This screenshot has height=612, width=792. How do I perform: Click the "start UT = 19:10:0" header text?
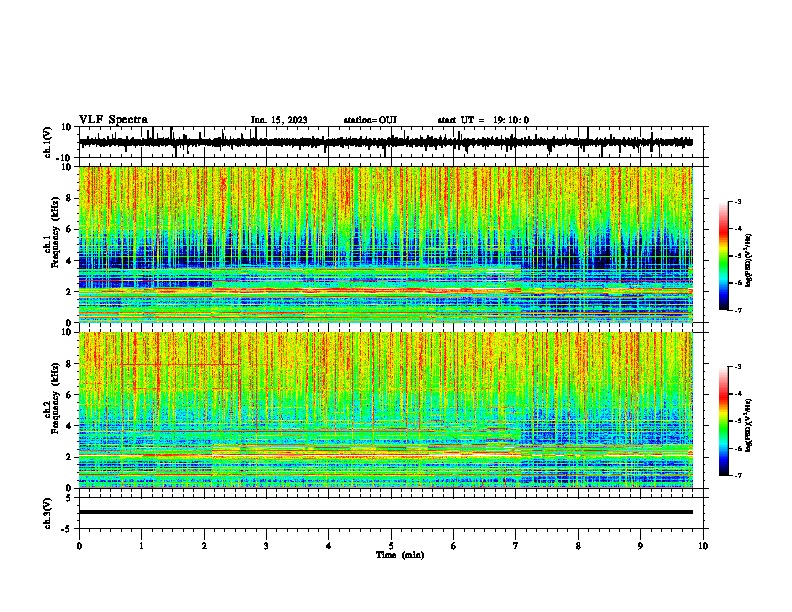[x=483, y=120]
